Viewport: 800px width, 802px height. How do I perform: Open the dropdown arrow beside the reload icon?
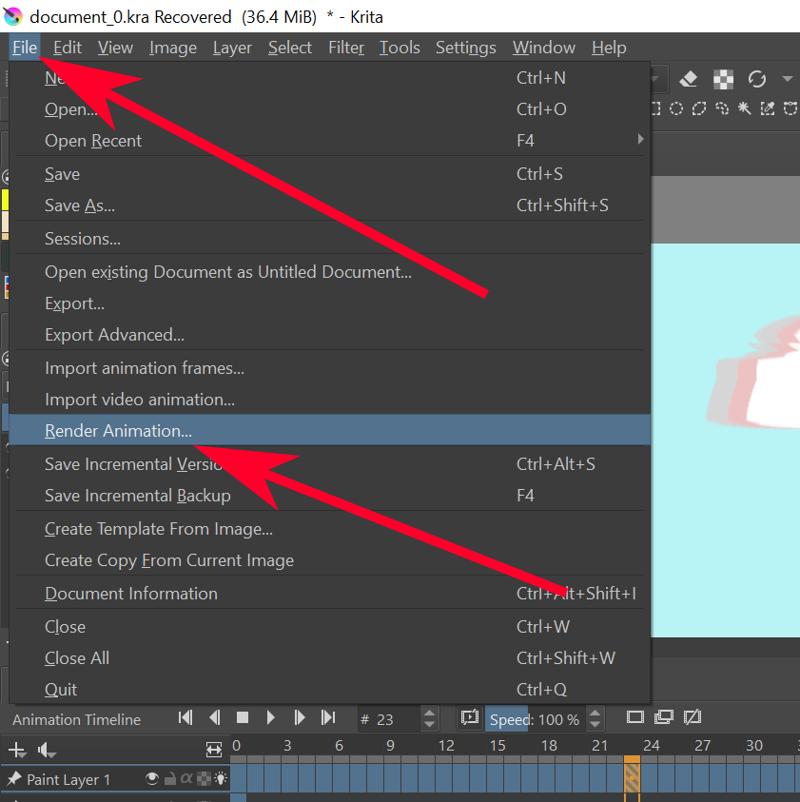pos(787,79)
